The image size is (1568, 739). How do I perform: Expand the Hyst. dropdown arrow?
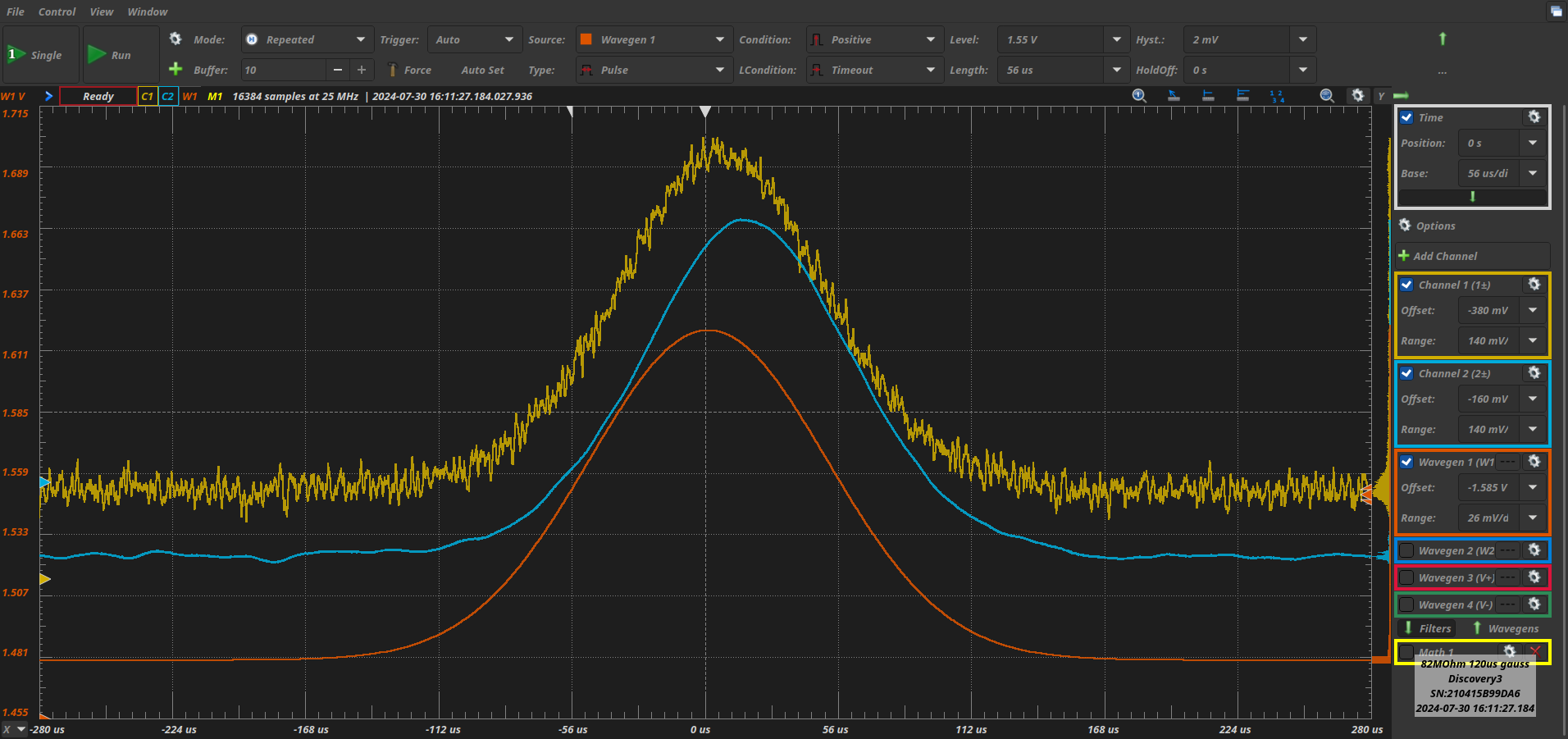[x=1303, y=39]
